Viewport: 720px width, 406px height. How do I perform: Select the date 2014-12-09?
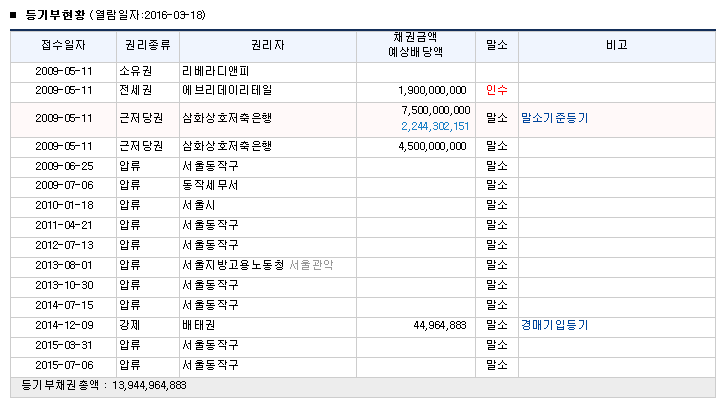pos(64,325)
